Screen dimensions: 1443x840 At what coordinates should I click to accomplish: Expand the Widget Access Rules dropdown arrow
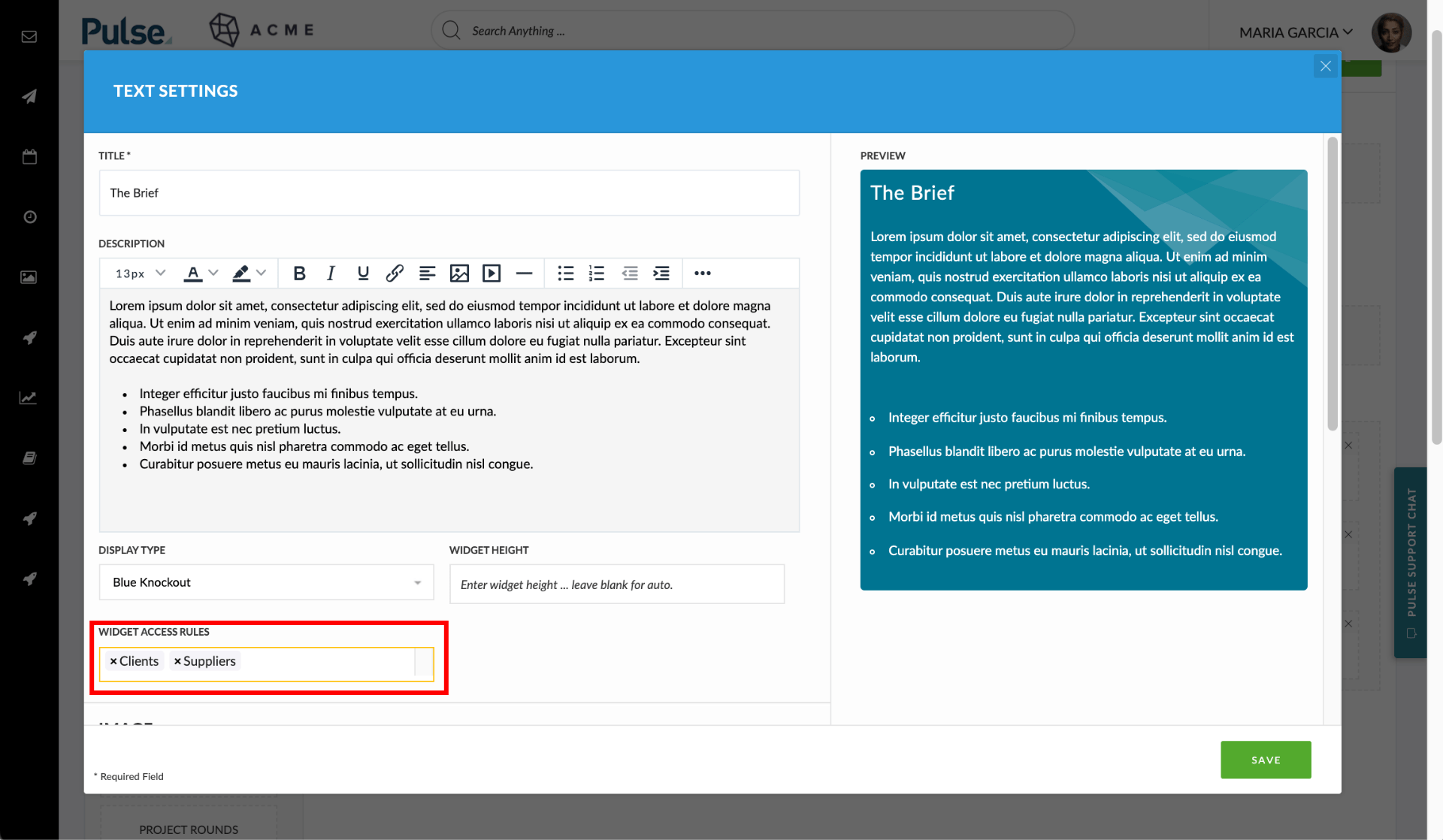coord(424,663)
